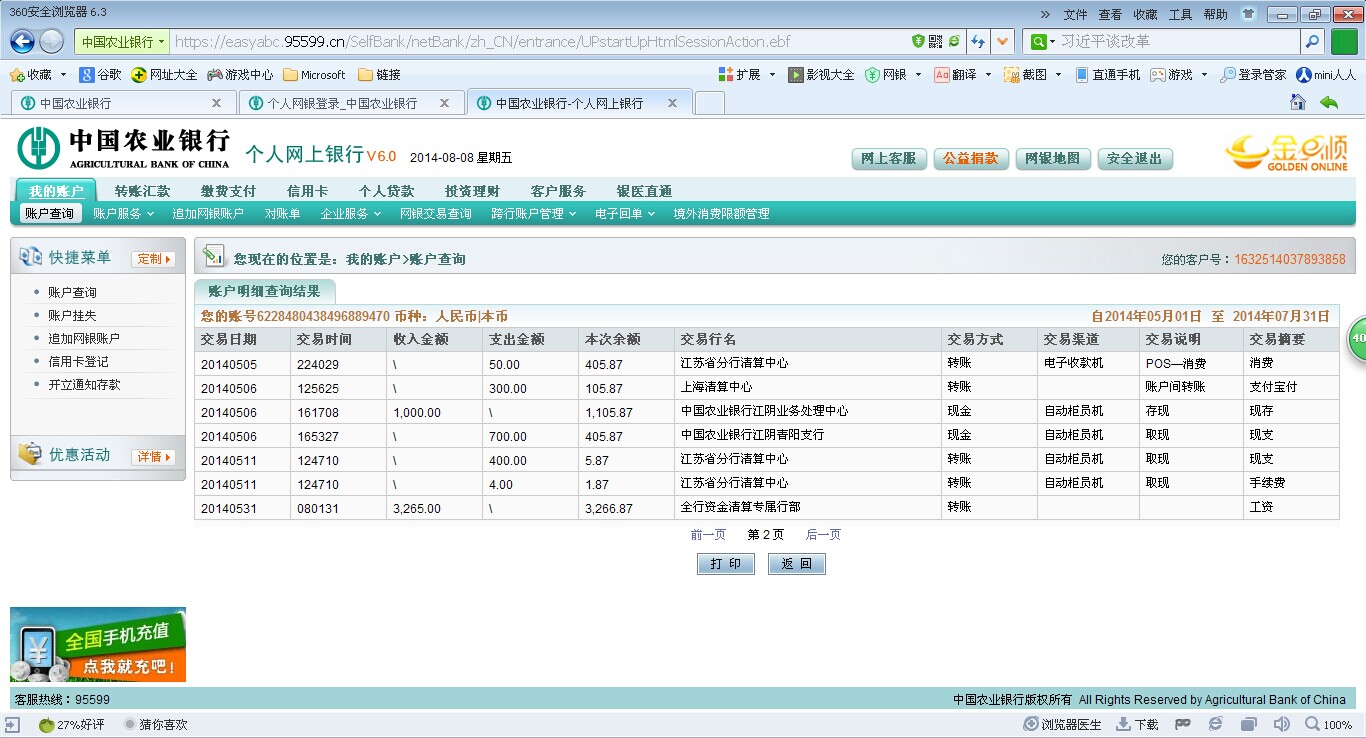Open the 跨行账户管理 dropdown

pyautogui.click(x=533, y=213)
